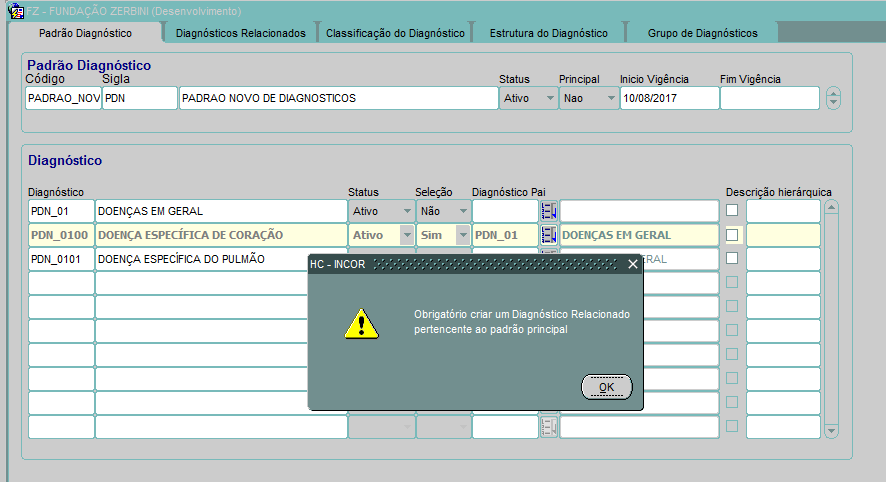Screen dimensions: 886x482
Task: Click Inicio Vigência field 10/08/2017
Action: [670, 98]
